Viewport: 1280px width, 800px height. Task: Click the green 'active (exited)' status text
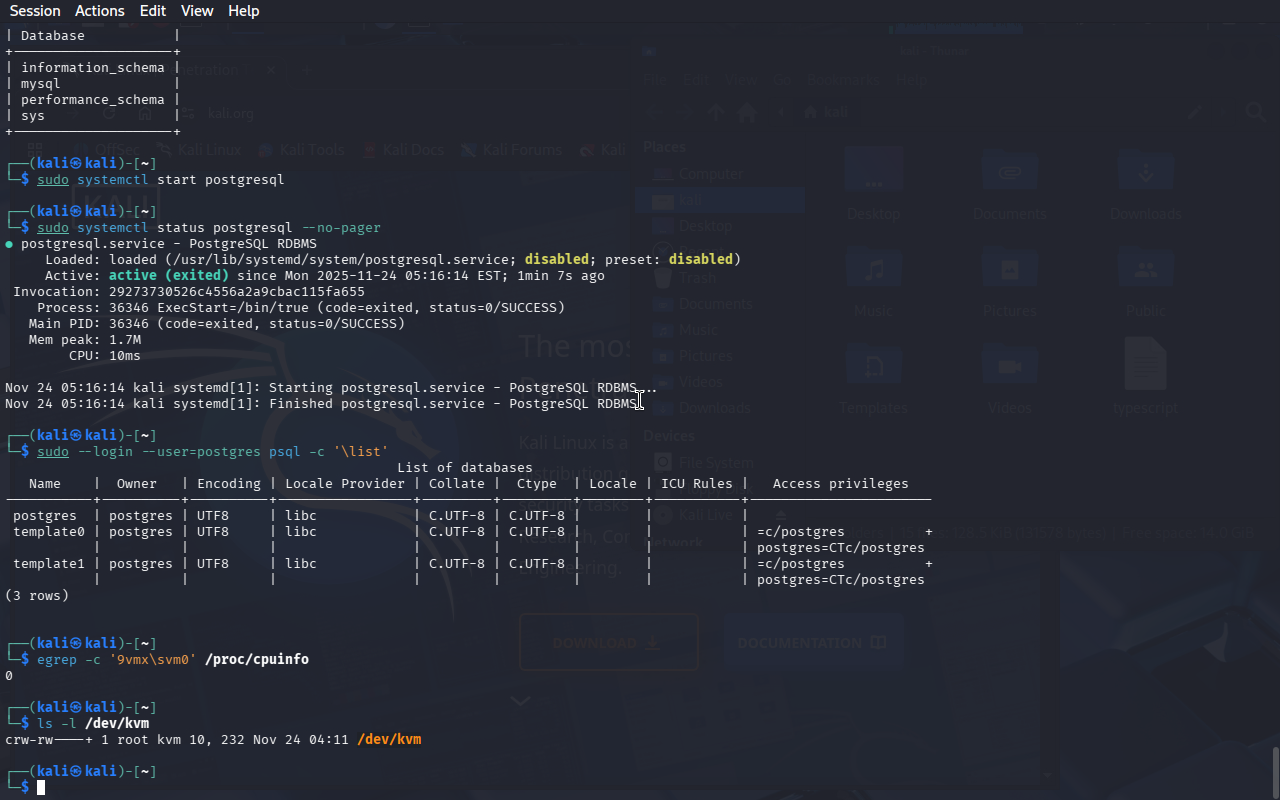(x=168, y=275)
